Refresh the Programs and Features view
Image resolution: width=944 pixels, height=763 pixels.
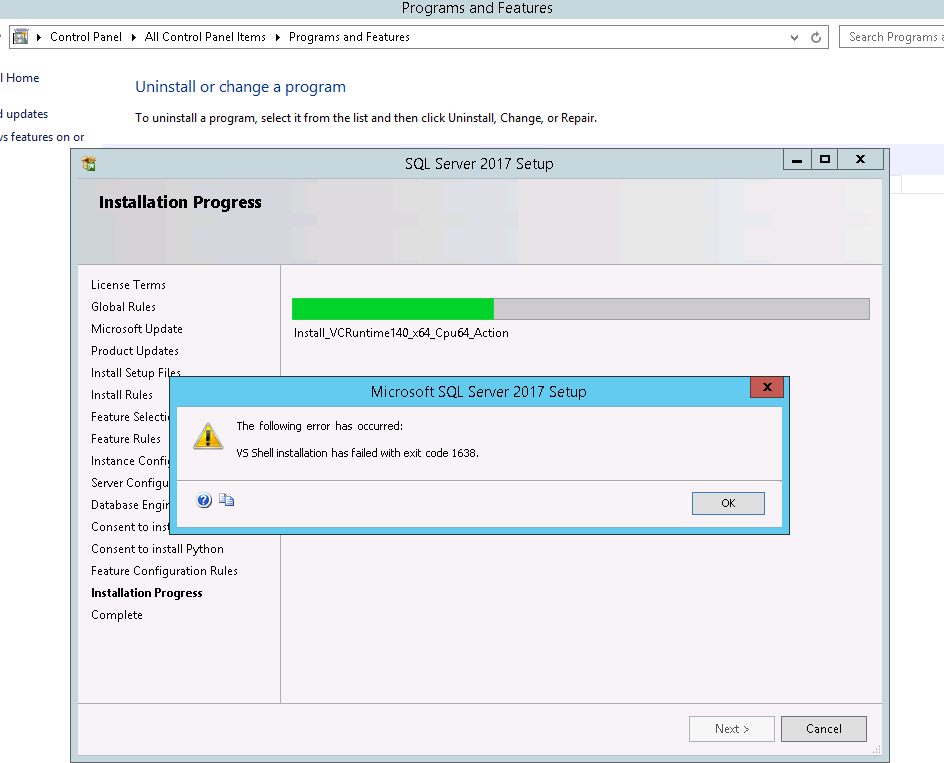click(816, 37)
